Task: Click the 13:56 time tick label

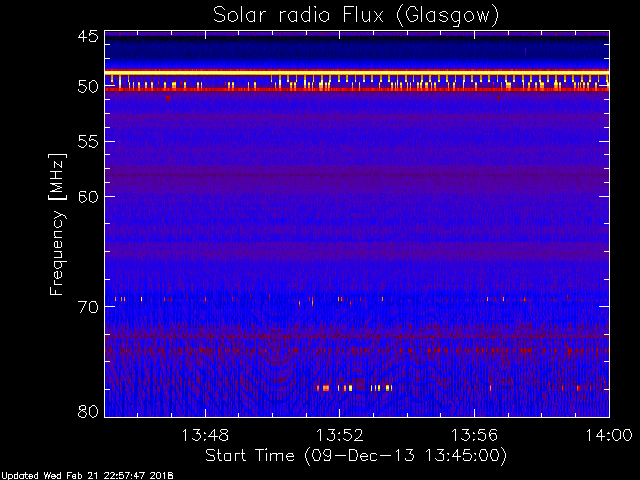Action: coord(474,435)
